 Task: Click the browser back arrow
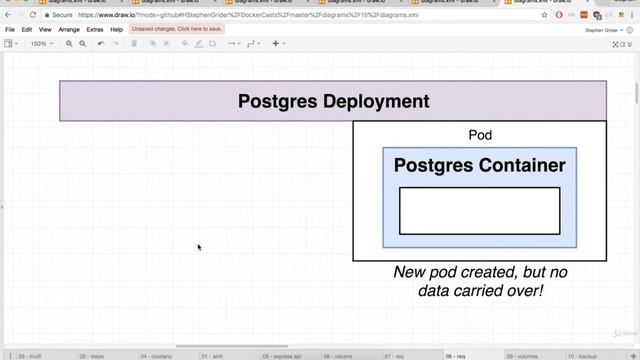(8, 15)
